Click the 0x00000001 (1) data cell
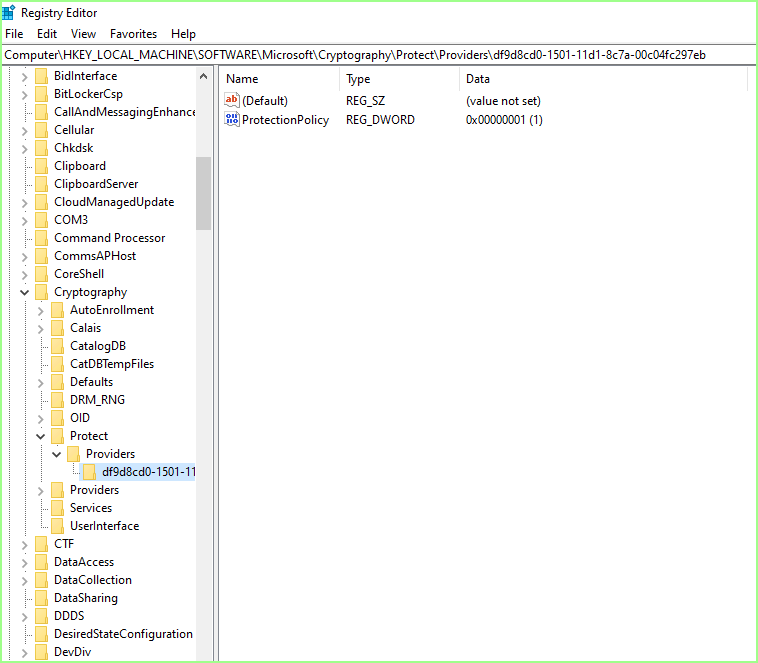 [x=504, y=120]
